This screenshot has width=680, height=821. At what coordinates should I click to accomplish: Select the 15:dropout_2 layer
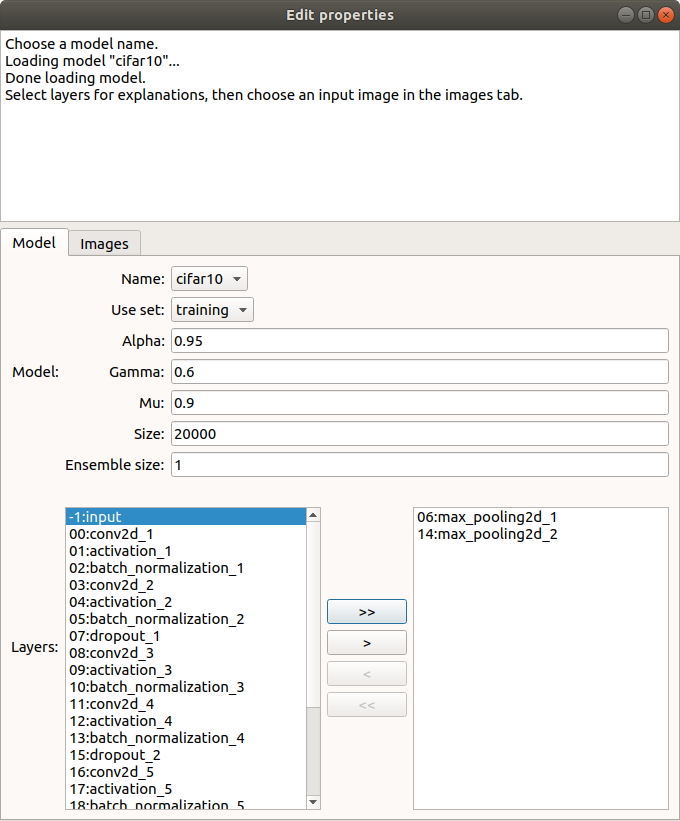(x=186, y=755)
